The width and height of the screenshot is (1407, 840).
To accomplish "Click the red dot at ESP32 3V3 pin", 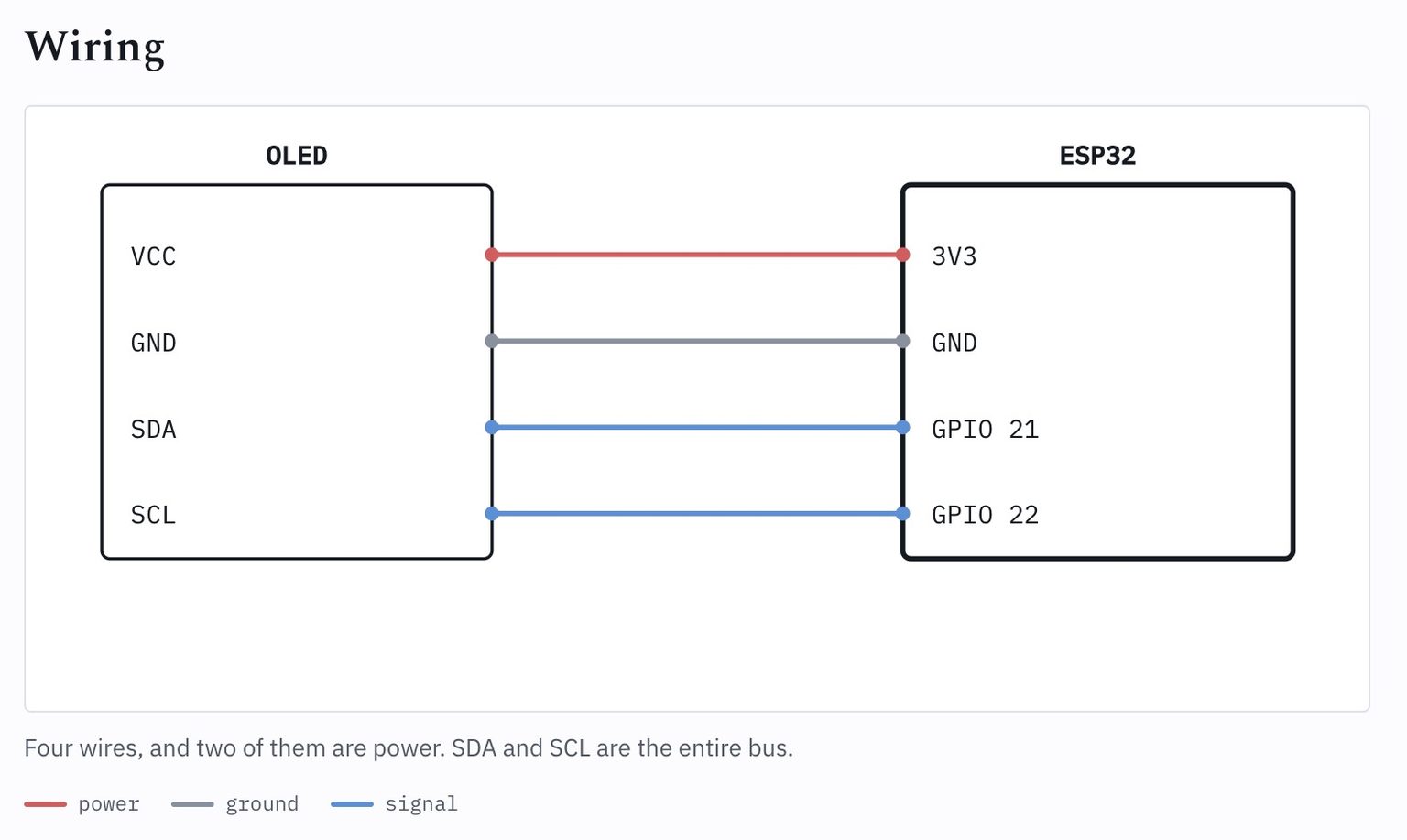I will coord(902,255).
